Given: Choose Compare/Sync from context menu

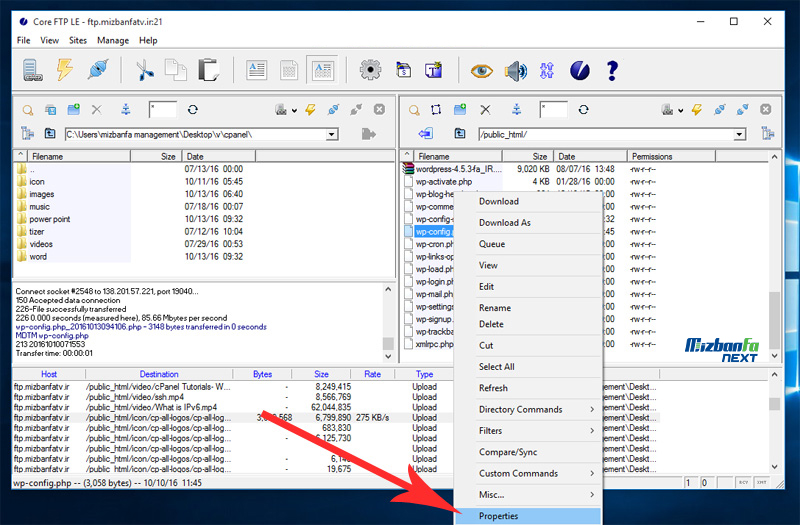Looking at the screenshot, I should (528, 452).
